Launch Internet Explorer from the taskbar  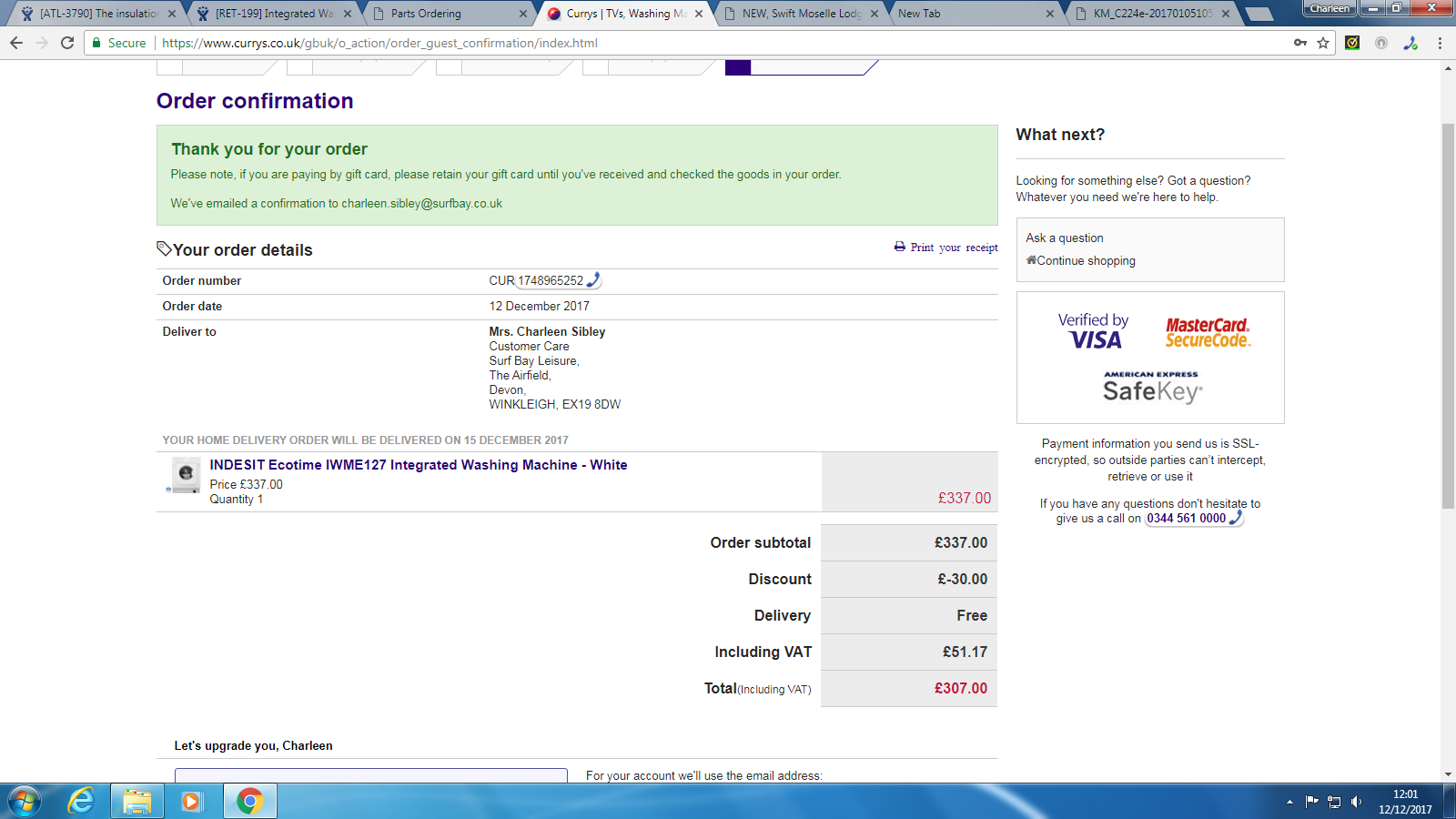click(x=81, y=802)
